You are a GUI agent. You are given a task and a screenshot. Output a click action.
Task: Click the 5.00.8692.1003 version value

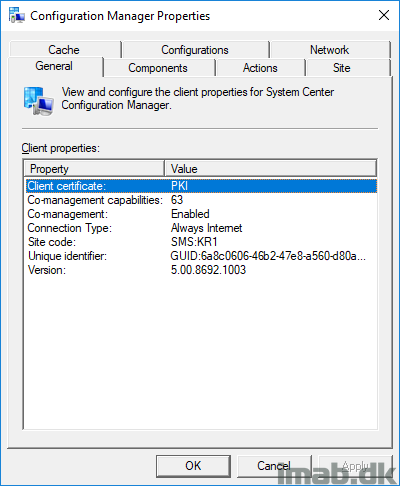point(208,270)
